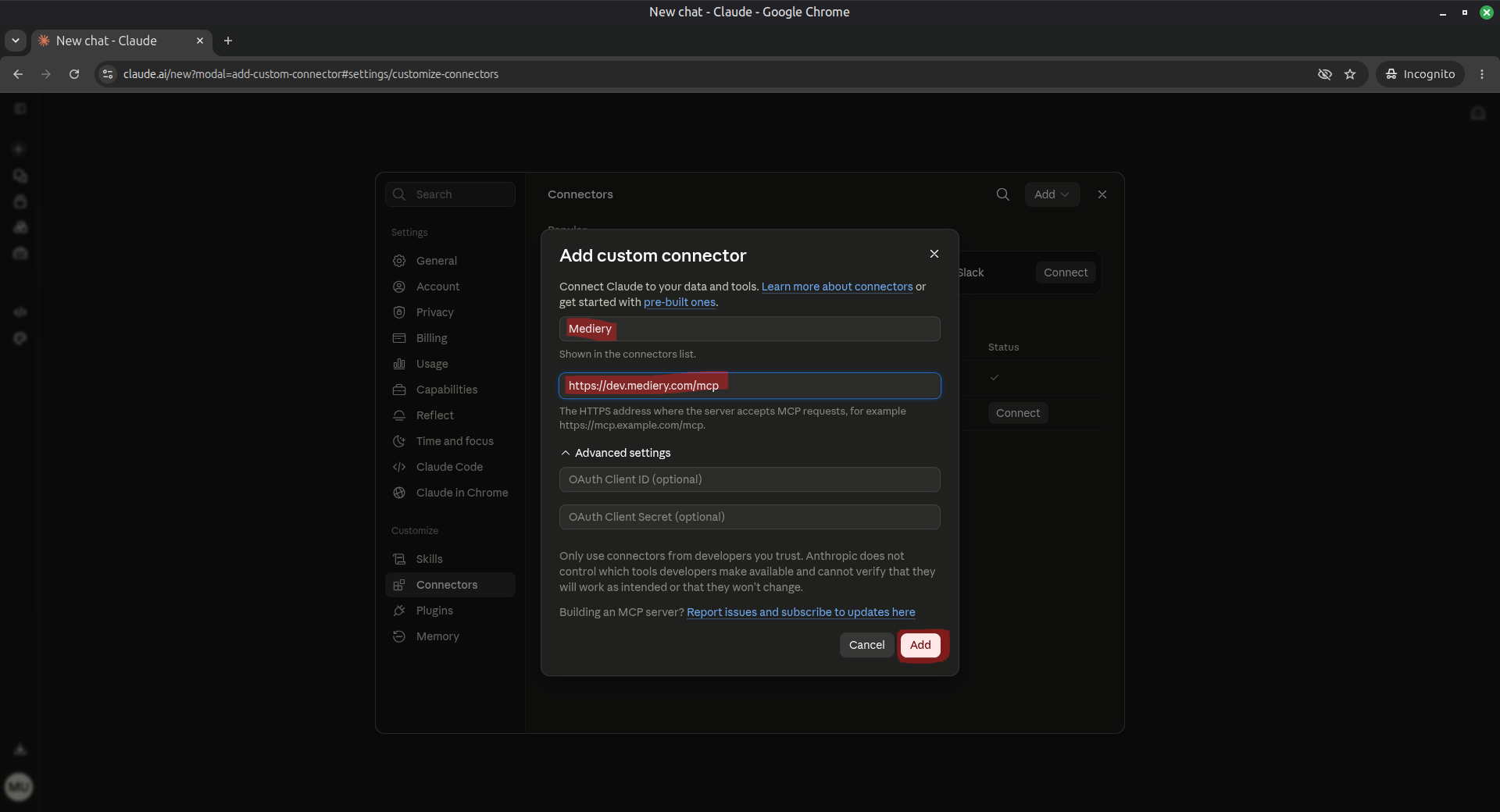Open Claude Code settings
Screen dimensions: 1500x812
coord(450,467)
